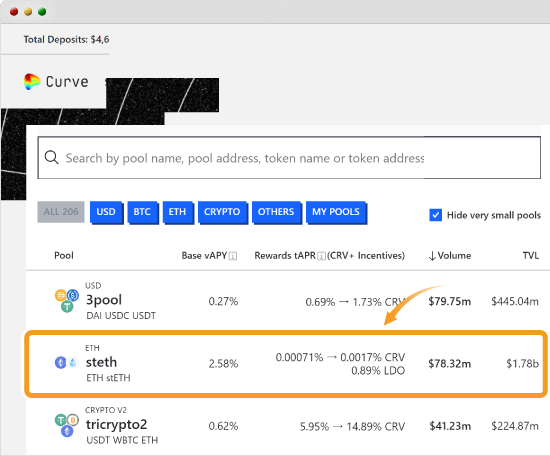550x456 pixels.
Task: Filter pools by BTC
Action: pos(142,212)
